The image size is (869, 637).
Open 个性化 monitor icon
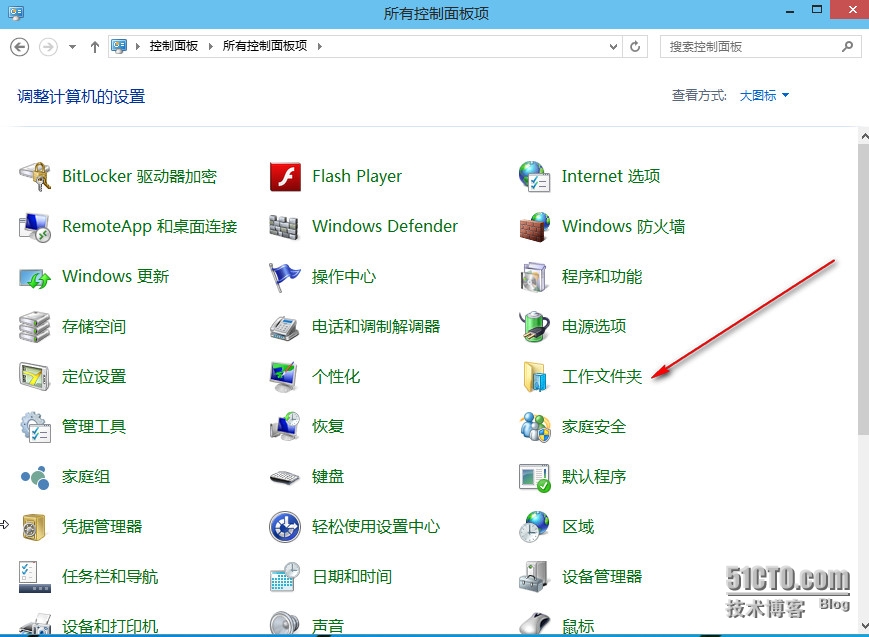[x=284, y=376]
